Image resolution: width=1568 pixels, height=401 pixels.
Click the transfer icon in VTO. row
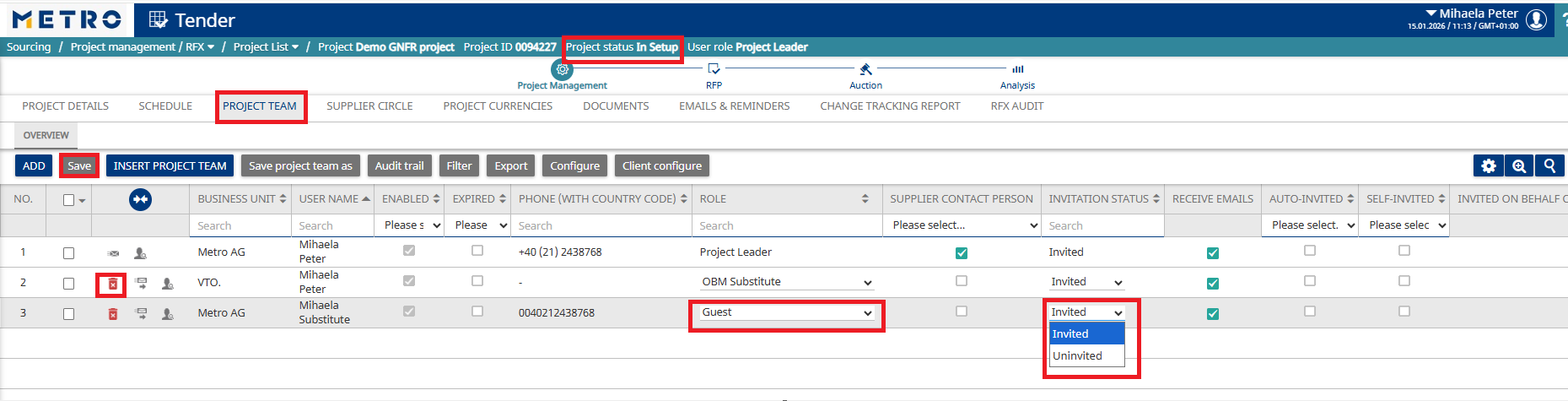[141, 284]
